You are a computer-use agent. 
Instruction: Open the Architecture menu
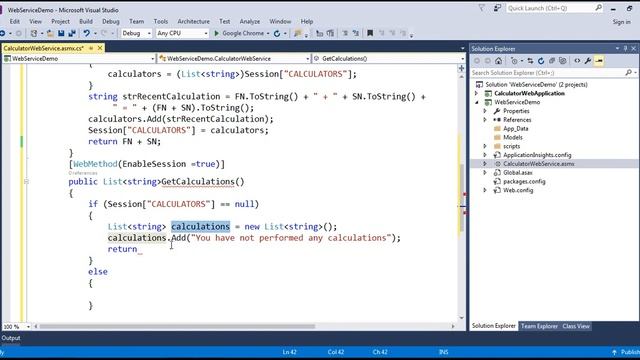[x=193, y=21]
